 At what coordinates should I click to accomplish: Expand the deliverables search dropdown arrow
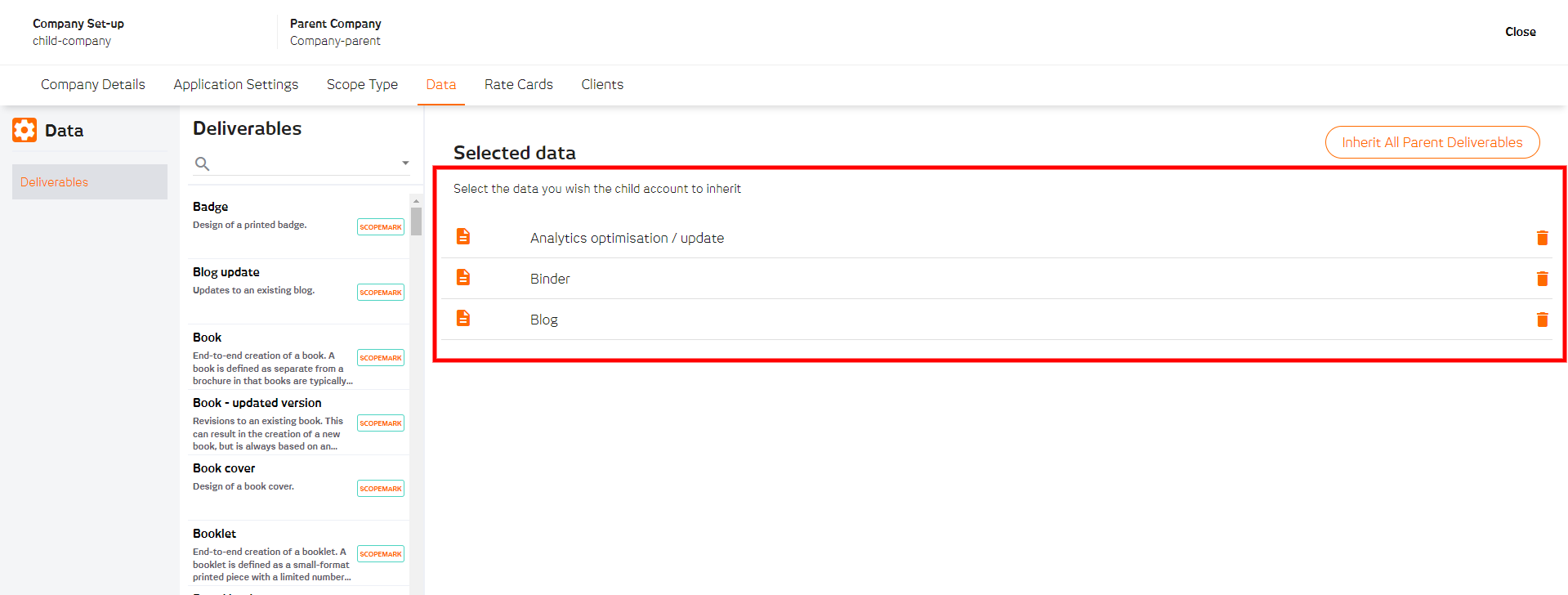pos(405,163)
